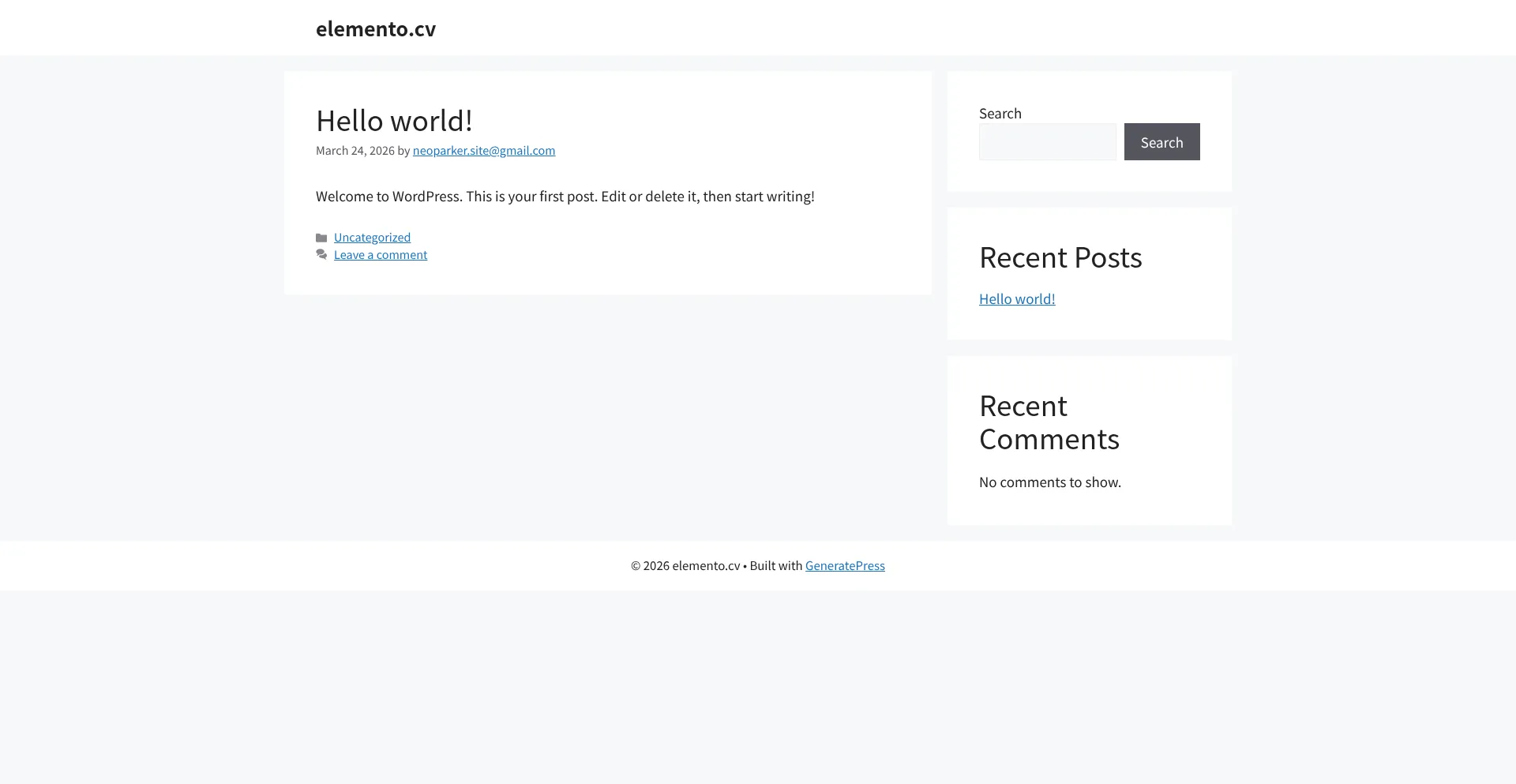The width and height of the screenshot is (1516, 784).
Task: Click the Recent Comments heading
Action: pyautogui.click(x=1049, y=423)
